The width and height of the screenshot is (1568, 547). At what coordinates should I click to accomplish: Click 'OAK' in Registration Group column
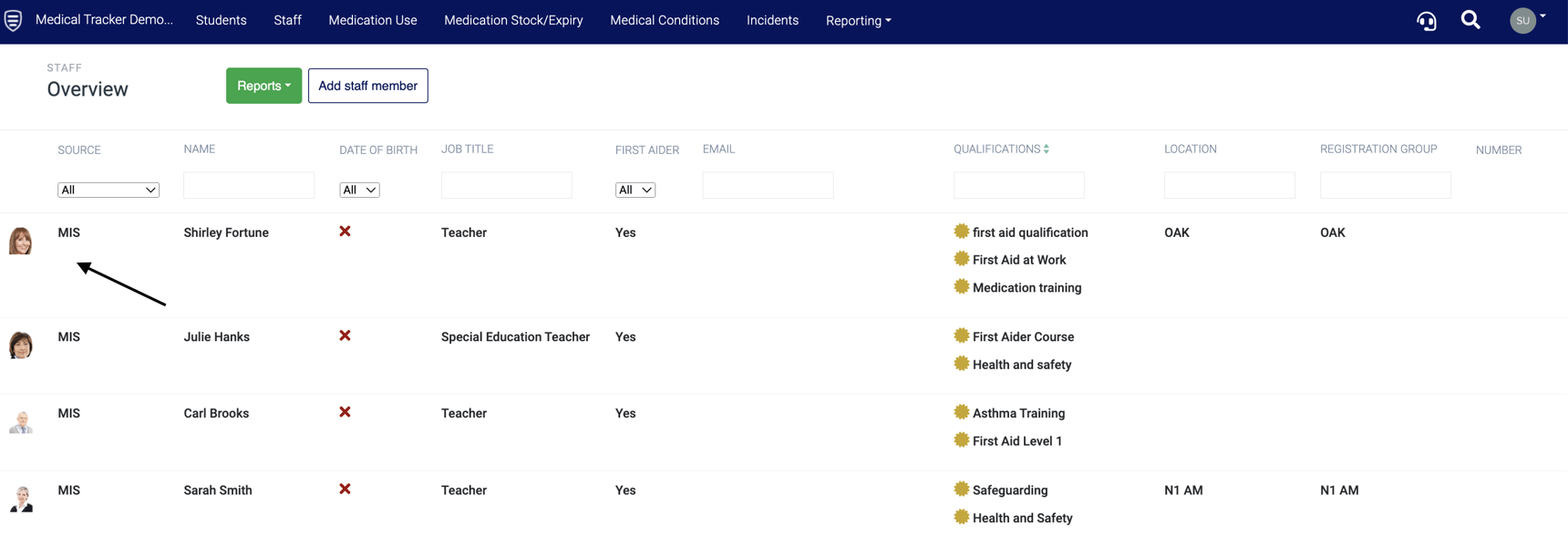[1333, 232]
